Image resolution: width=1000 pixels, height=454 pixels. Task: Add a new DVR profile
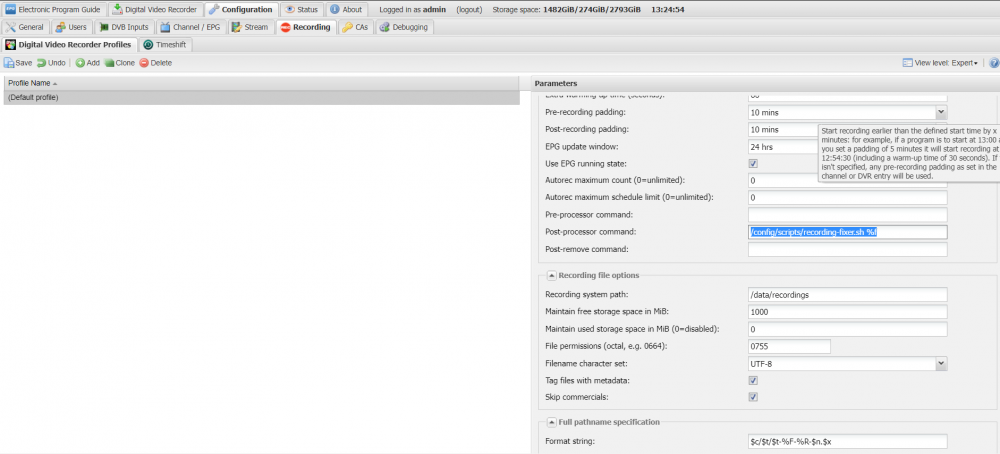coord(88,63)
